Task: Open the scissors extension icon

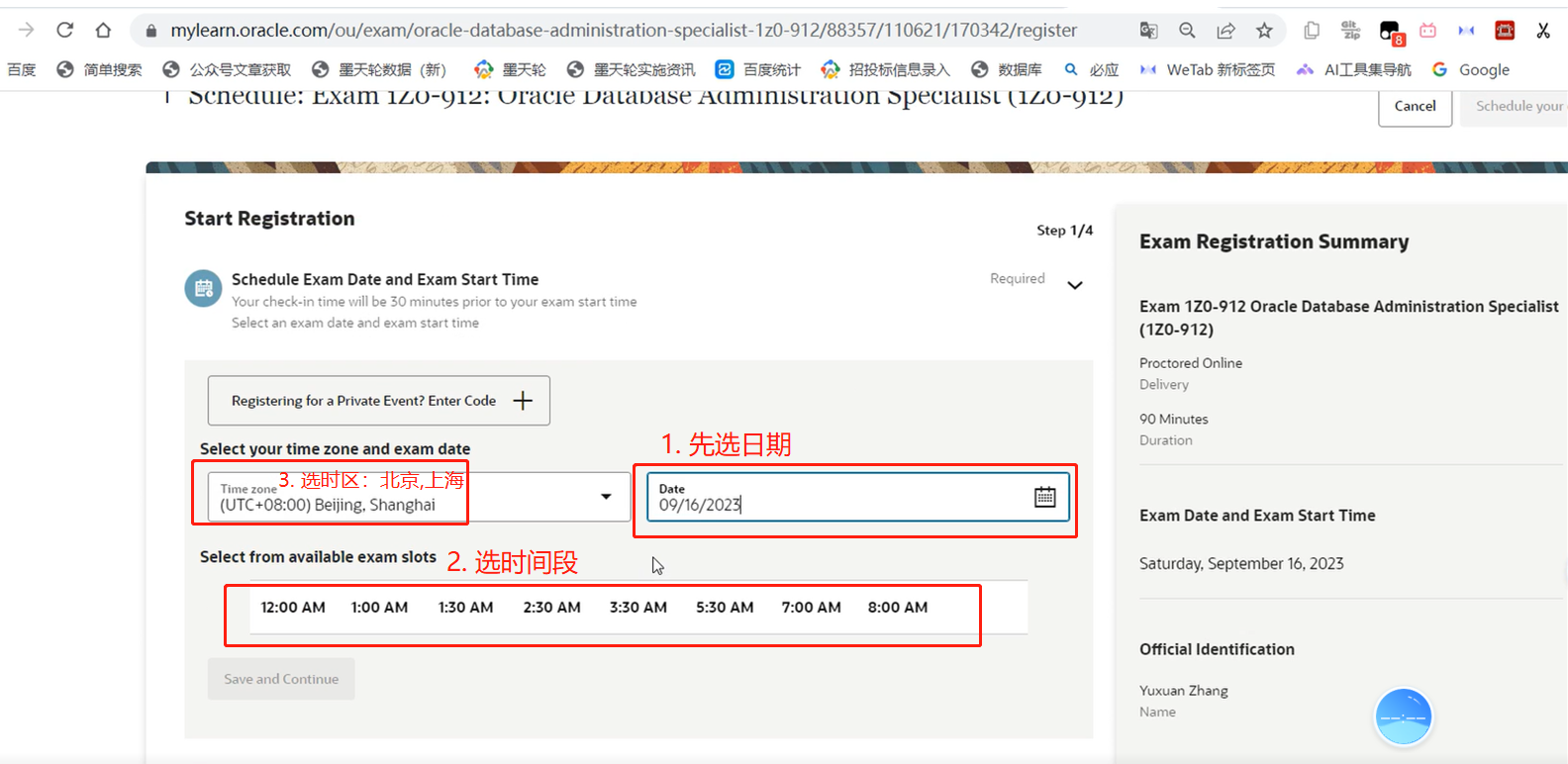Action: [1543, 31]
